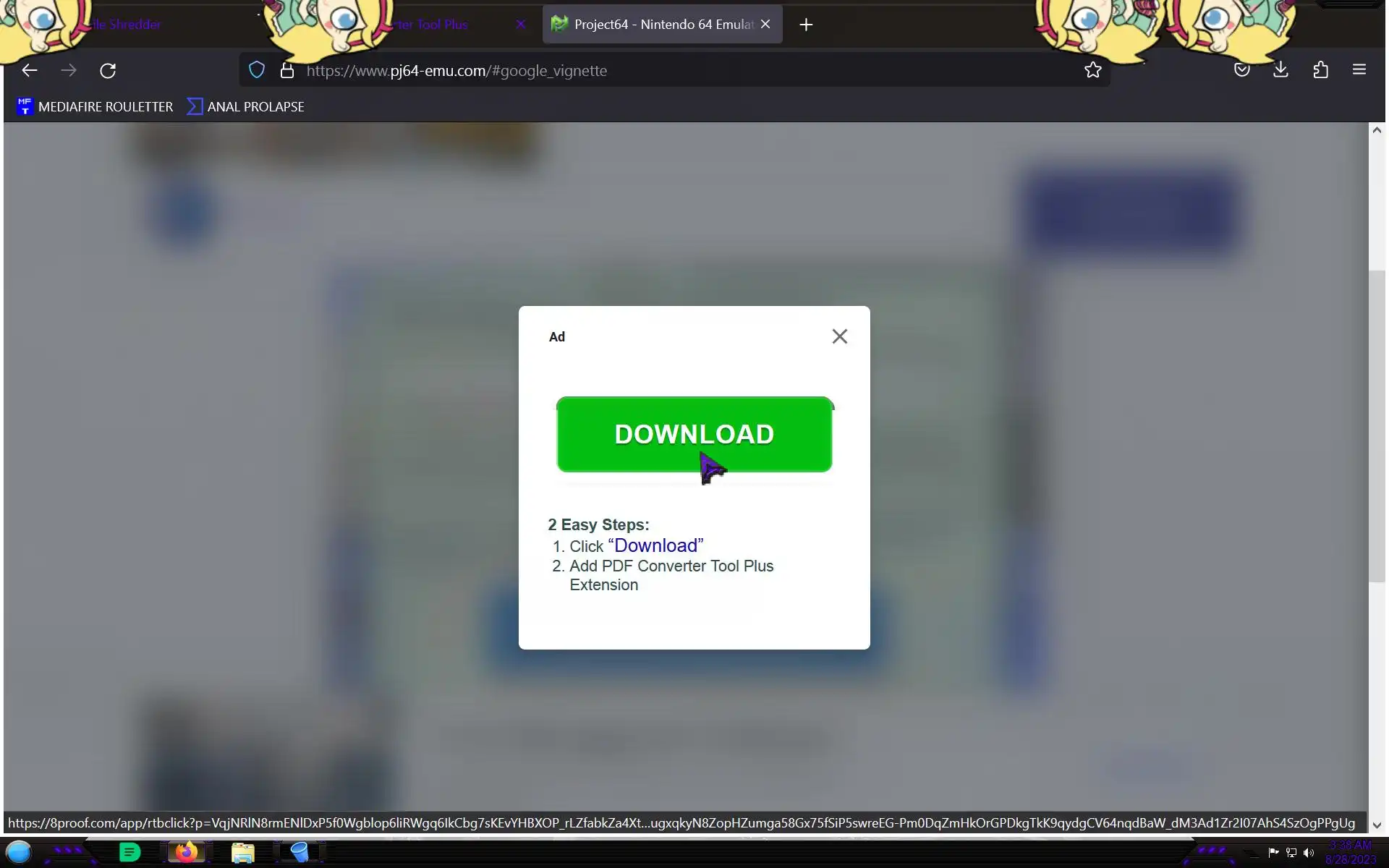
Task: Click the "Download" link in steps
Action: (x=655, y=545)
